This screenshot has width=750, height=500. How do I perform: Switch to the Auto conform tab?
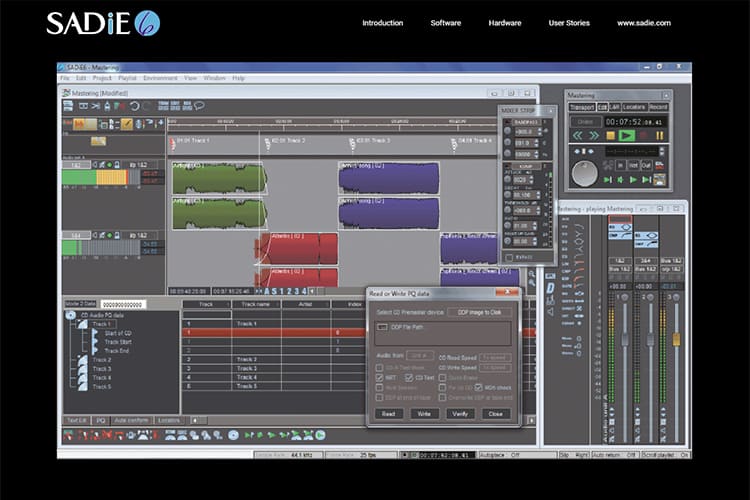click(x=132, y=421)
